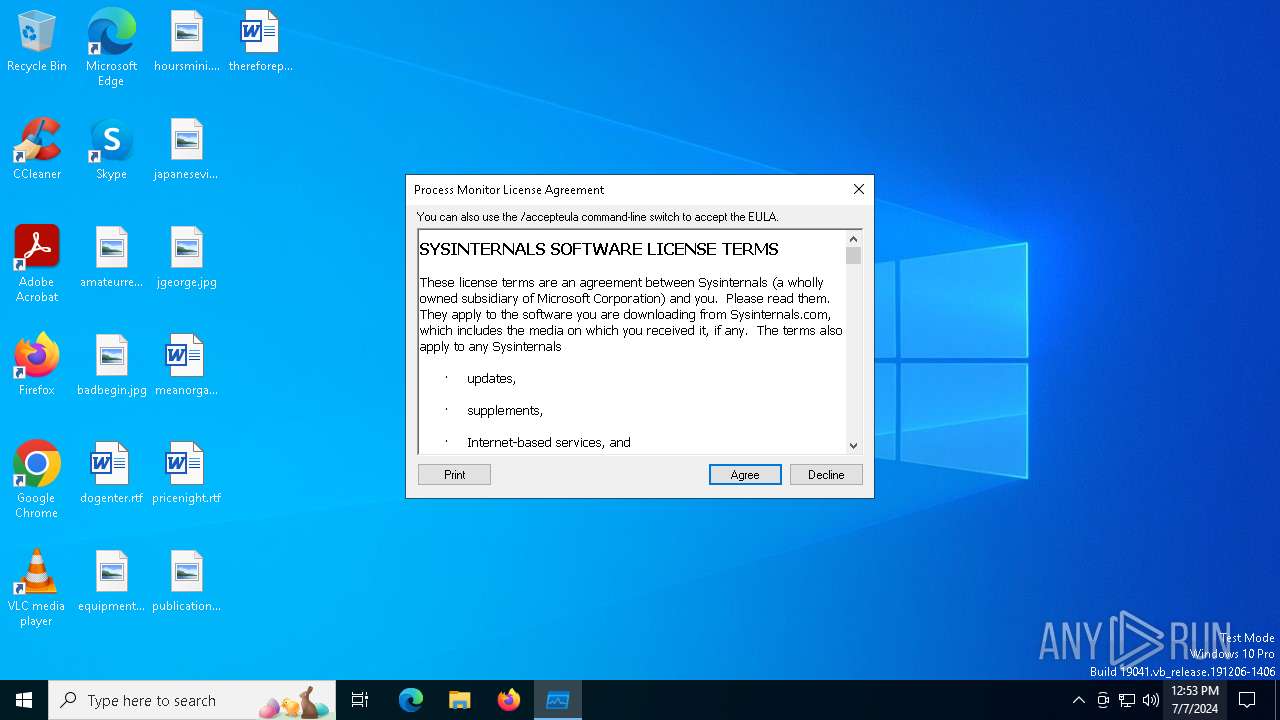Launch Edge from the taskbar
Image resolution: width=1280 pixels, height=720 pixels.
411,700
